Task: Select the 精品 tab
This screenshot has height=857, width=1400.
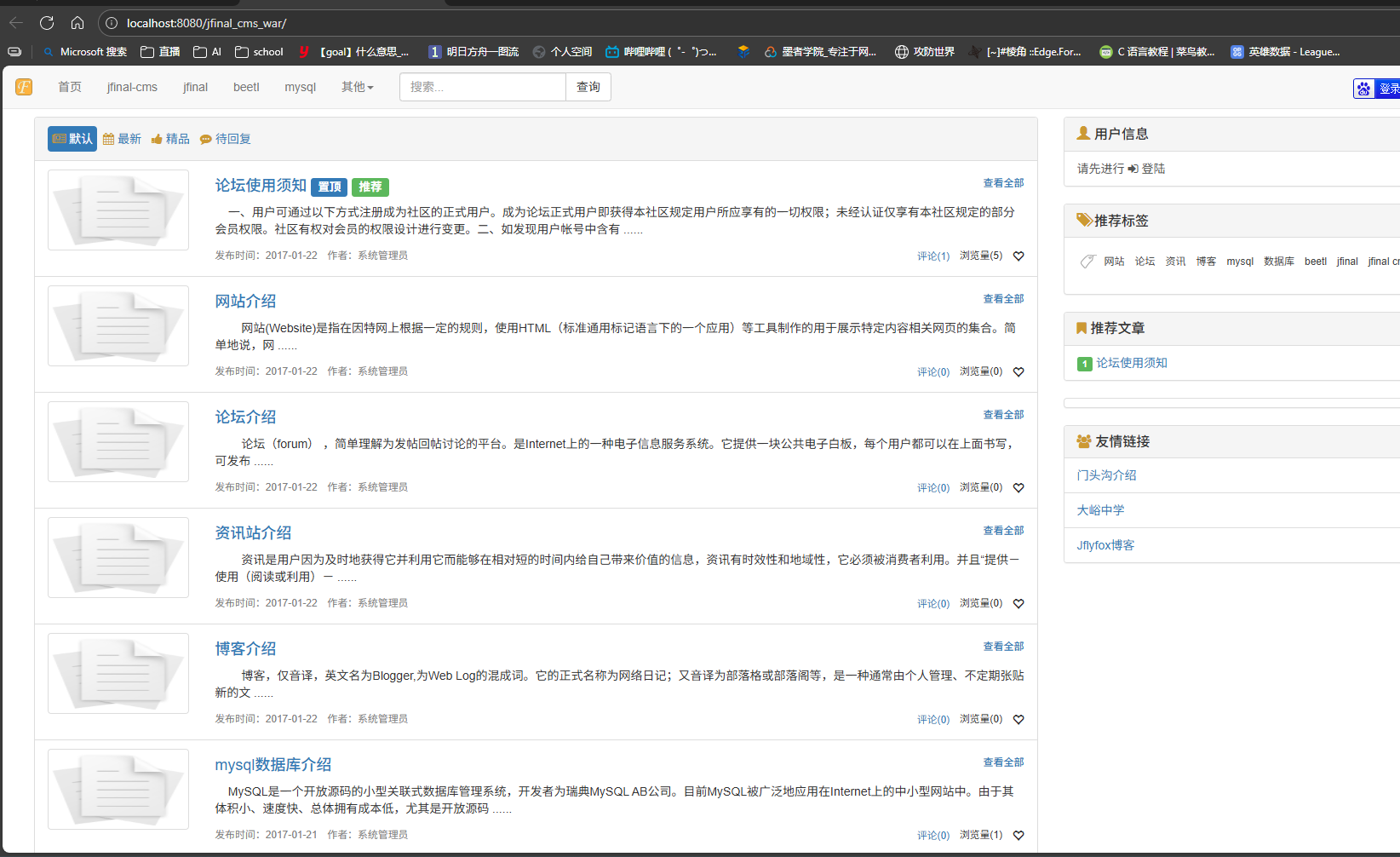Action: pyautogui.click(x=170, y=139)
